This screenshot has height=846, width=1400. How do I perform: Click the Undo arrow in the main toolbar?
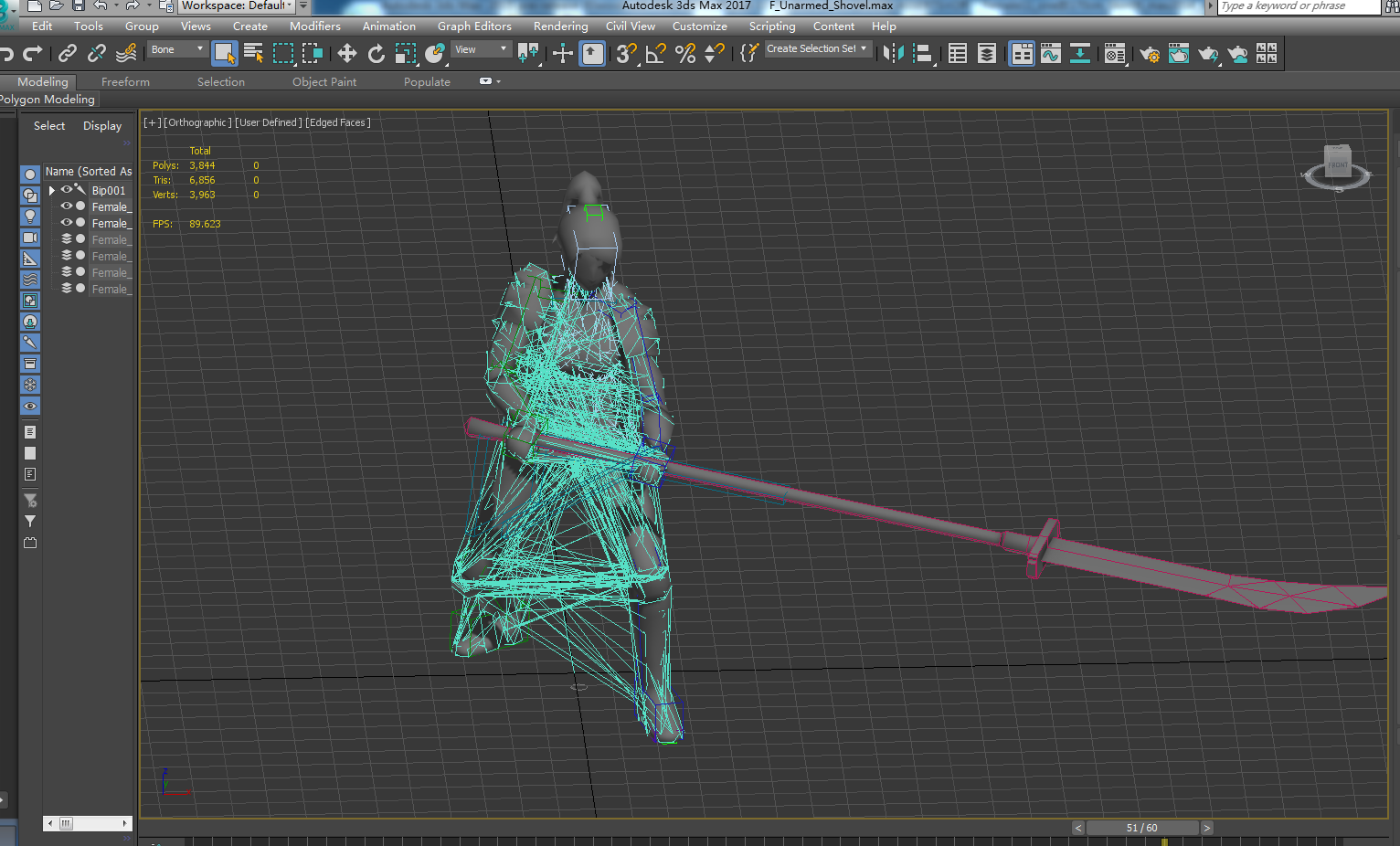click(x=5, y=54)
